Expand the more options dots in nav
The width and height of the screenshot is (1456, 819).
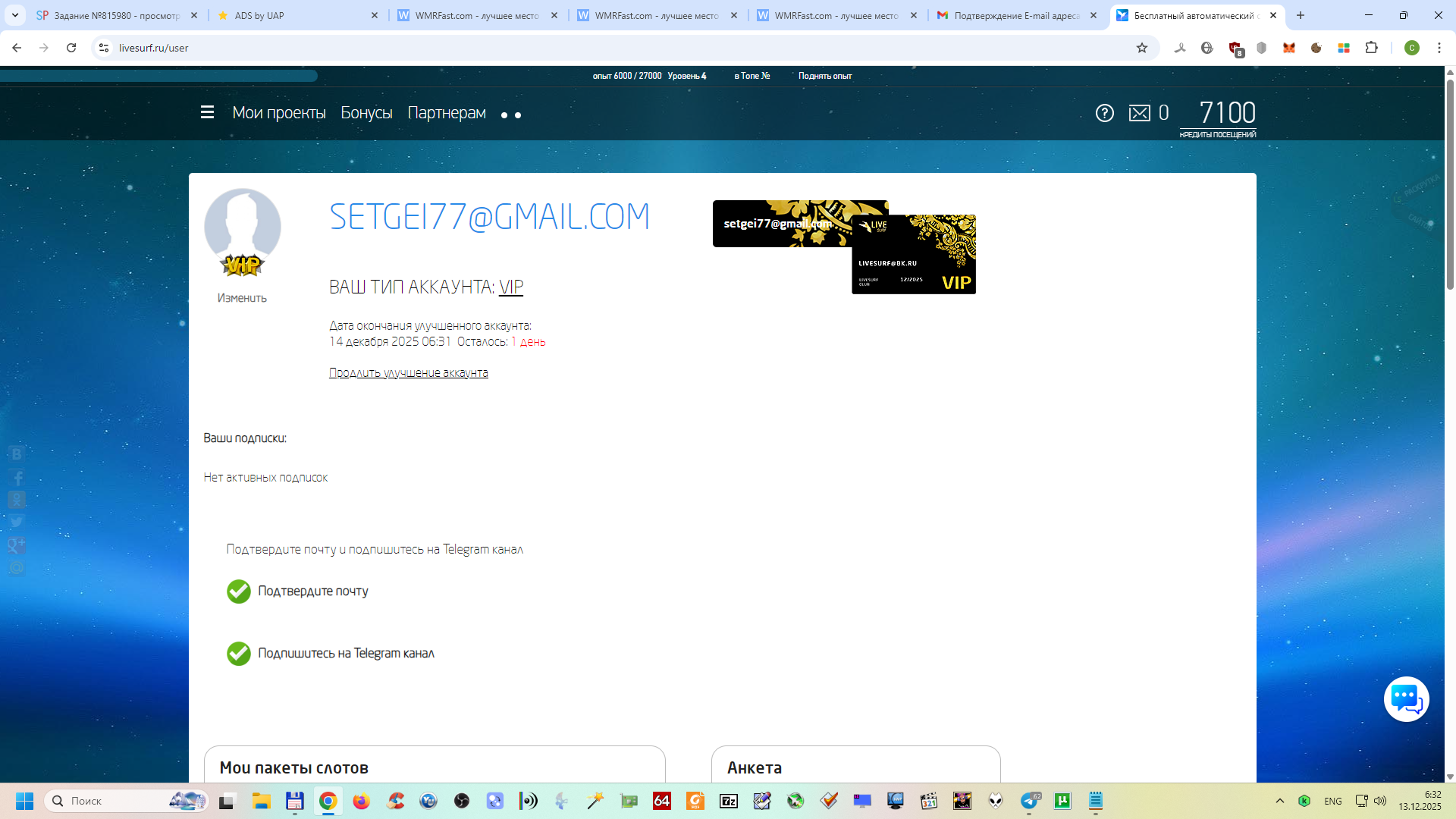[x=511, y=115]
